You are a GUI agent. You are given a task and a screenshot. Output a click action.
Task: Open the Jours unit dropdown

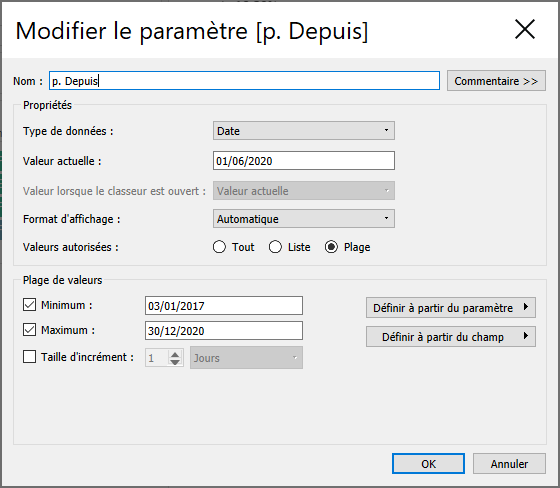[x=246, y=358]
